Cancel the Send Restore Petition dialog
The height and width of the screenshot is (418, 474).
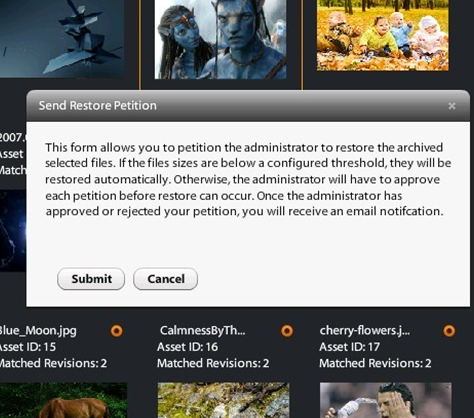[x=166, y=279]
